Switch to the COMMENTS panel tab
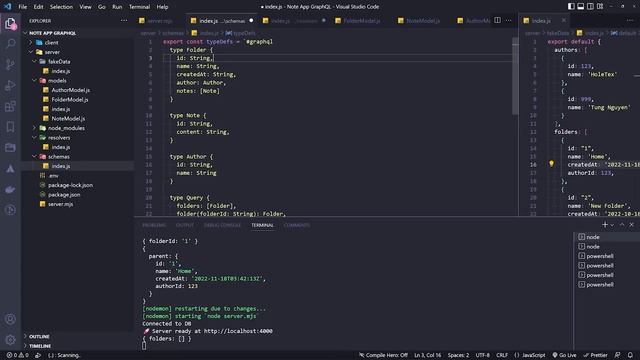 point(296,225)
